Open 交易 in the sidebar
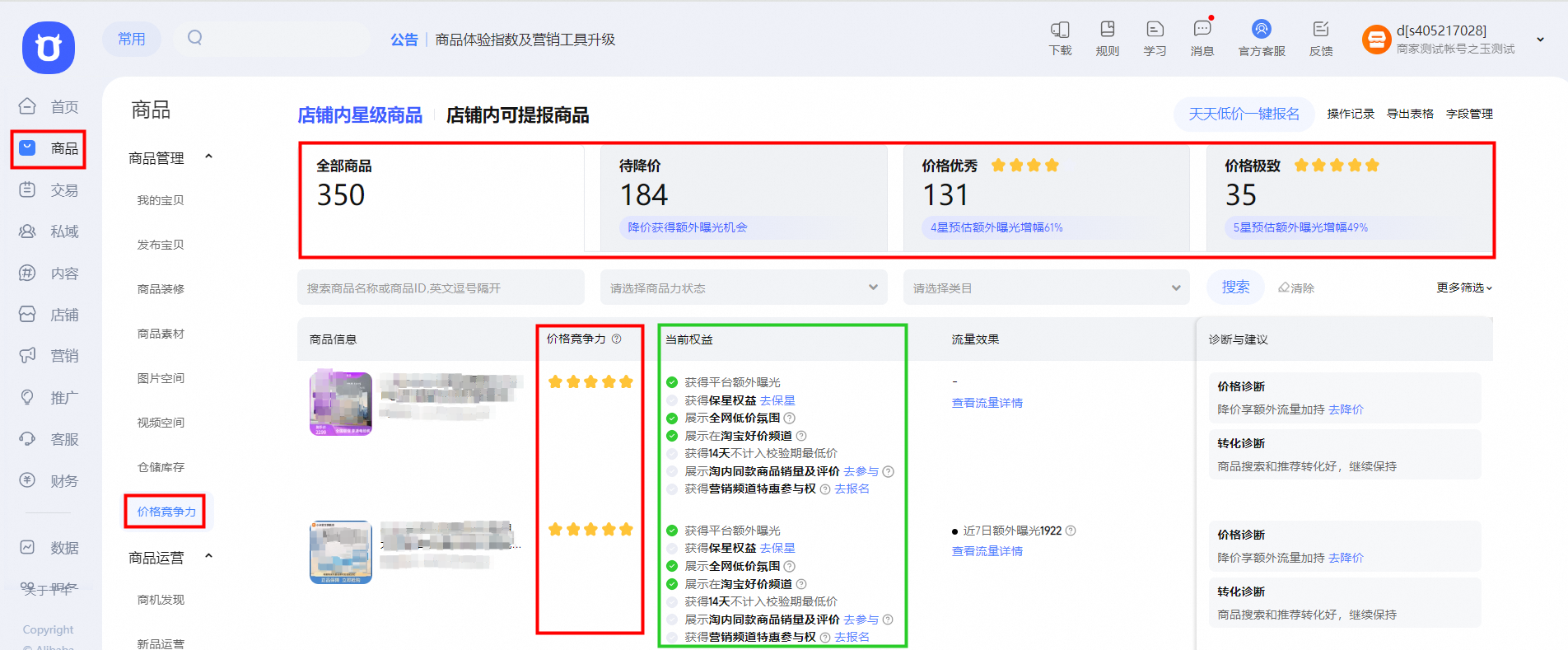 (x=49, y=190)
